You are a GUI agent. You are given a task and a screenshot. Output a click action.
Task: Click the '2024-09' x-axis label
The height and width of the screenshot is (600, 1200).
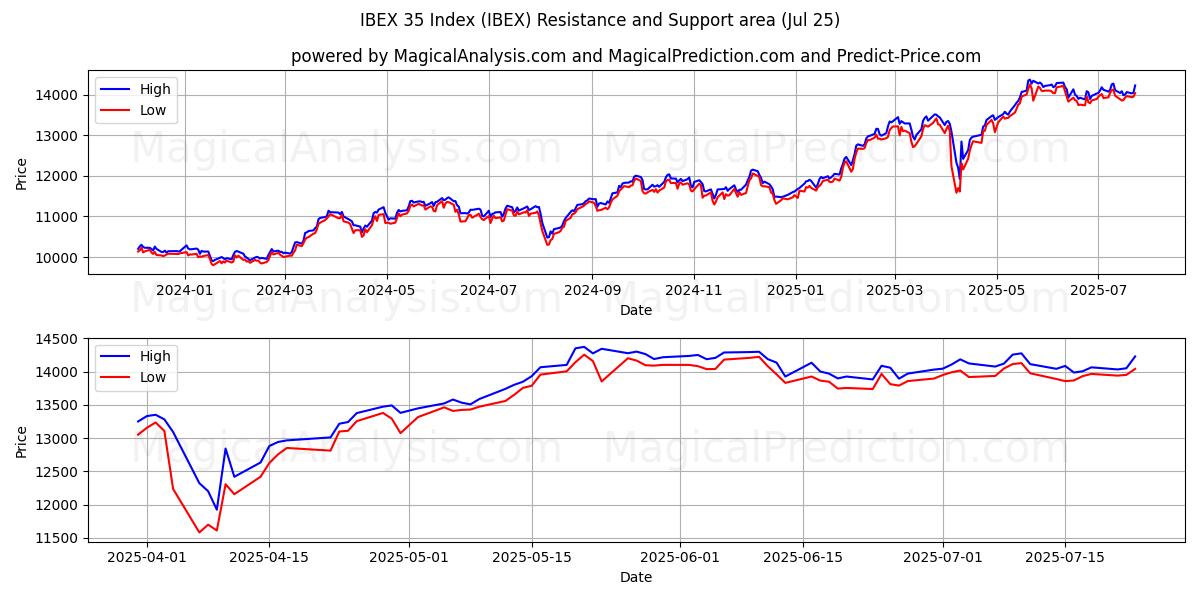[592, 290]
